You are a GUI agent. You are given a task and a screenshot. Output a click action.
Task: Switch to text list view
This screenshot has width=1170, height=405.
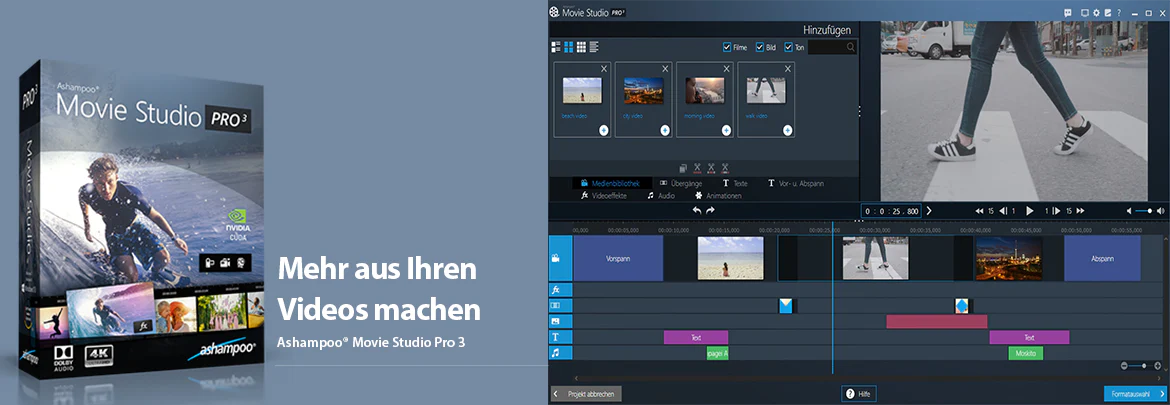[x=594, y=47]
